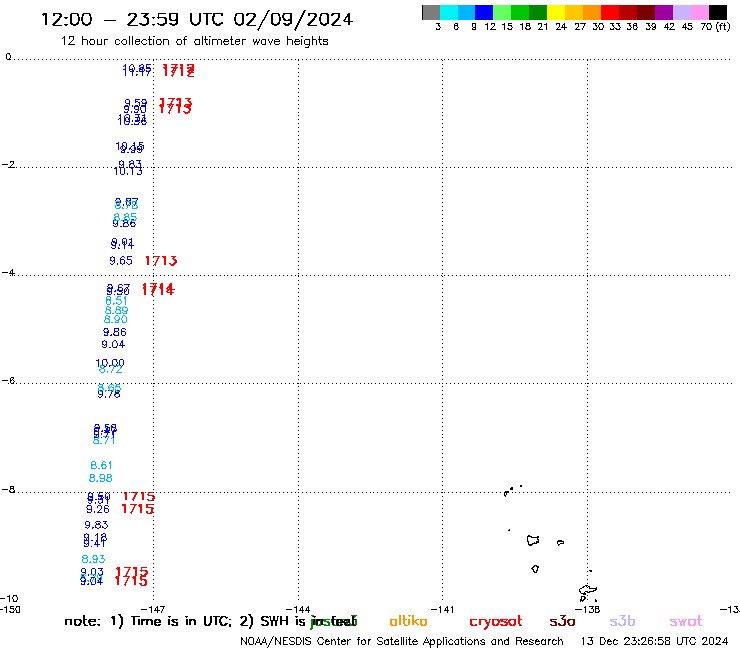The image size is (740, 650).
Task: Click the 'note: 1) Time is in UTC' text
Action: pyautogui.click(x=148, y=621)
